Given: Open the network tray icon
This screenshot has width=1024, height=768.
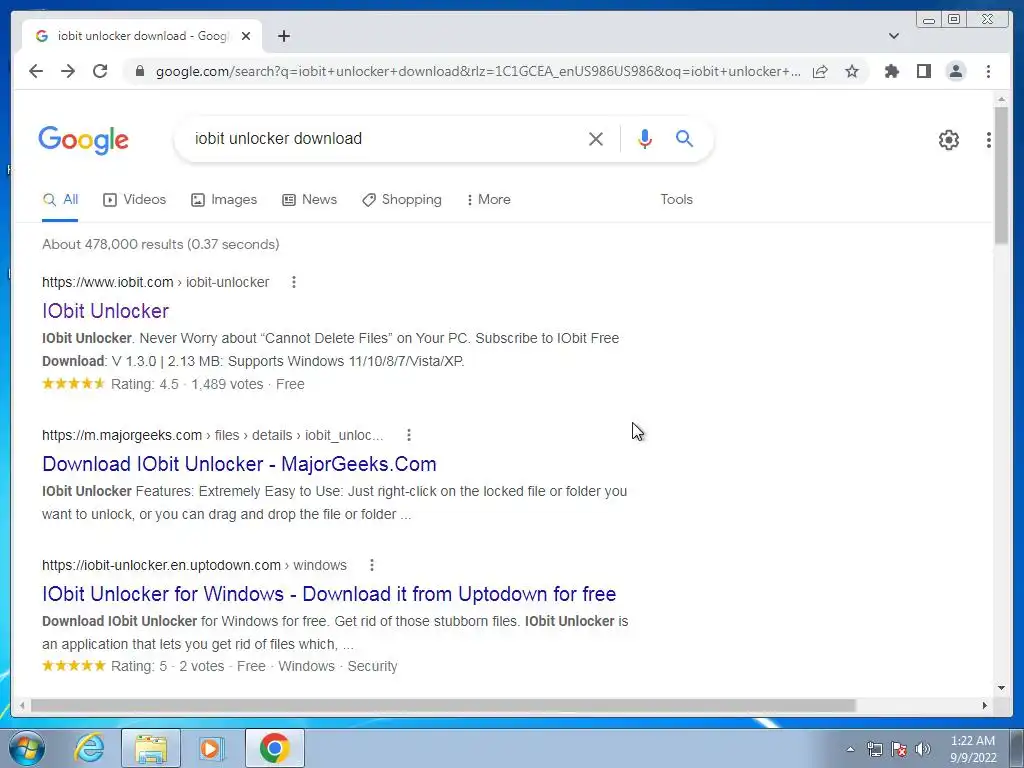Looking at the screenshot, I should [x=874, y=749].
